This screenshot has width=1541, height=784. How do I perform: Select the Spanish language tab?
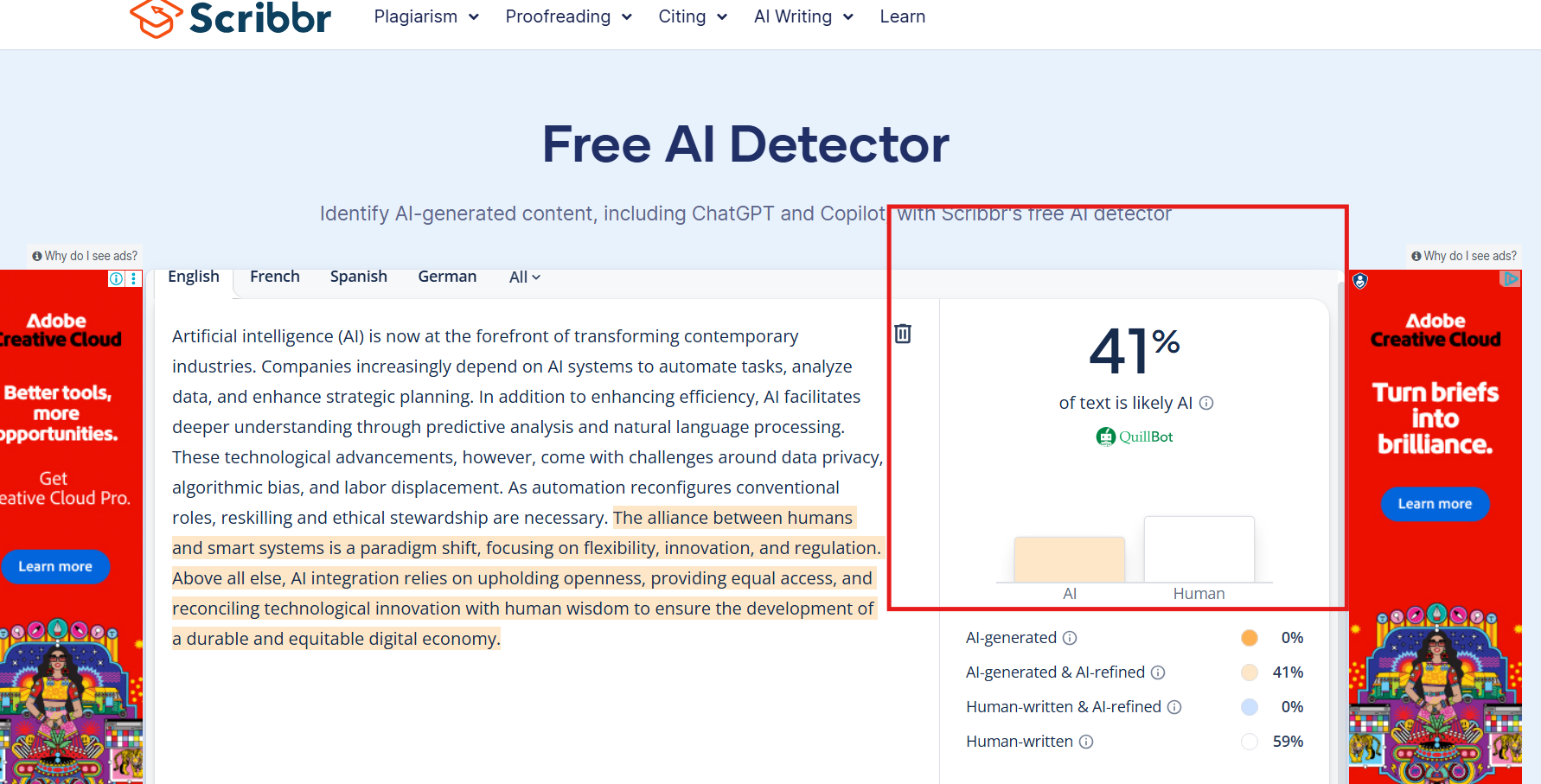(x=358, y=277)
